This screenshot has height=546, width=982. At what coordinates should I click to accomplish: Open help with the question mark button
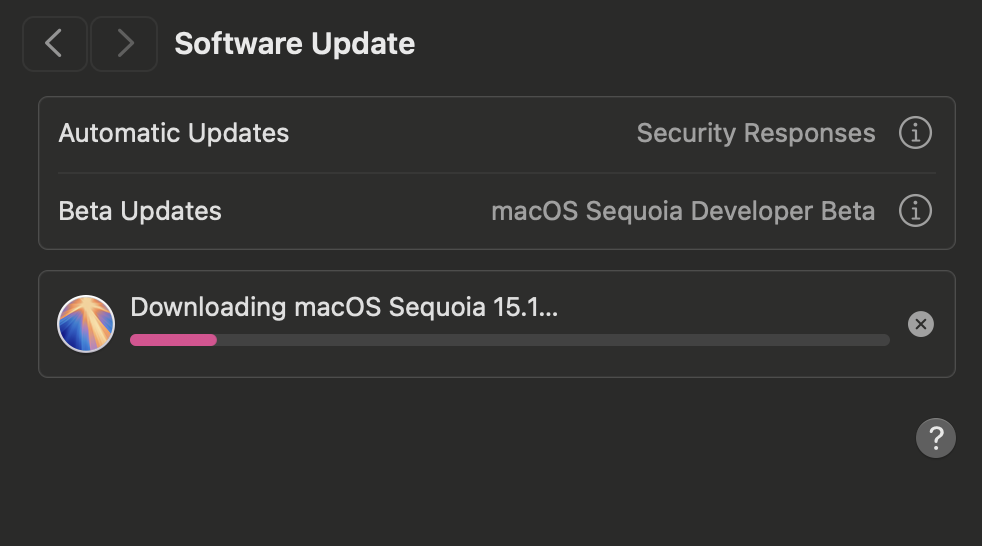point(936,438)
